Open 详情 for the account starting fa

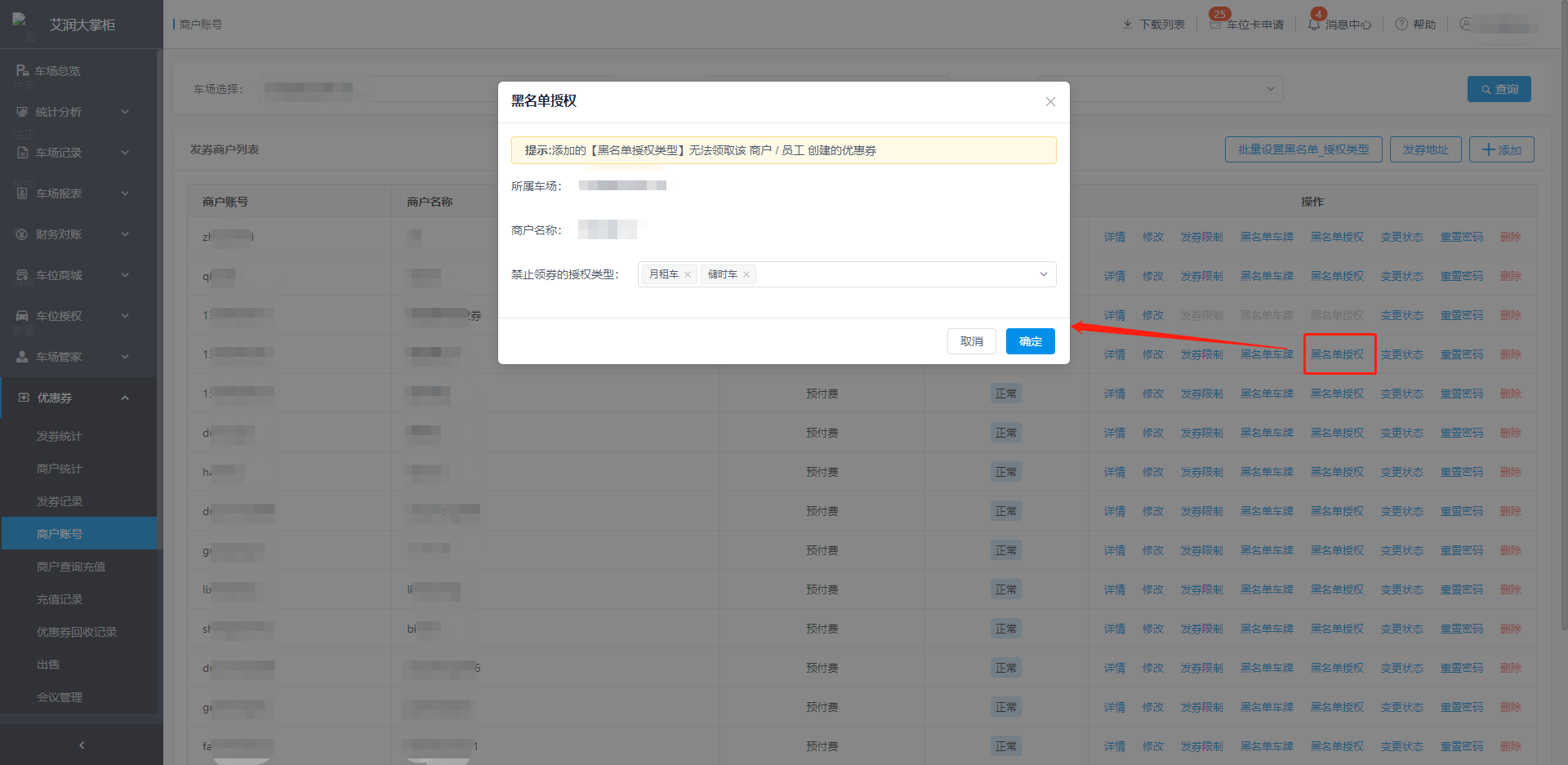[1115, 746]
